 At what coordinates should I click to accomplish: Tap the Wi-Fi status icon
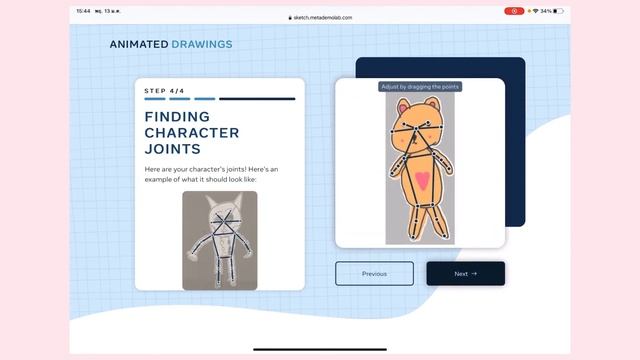click(x=536, y=11)
